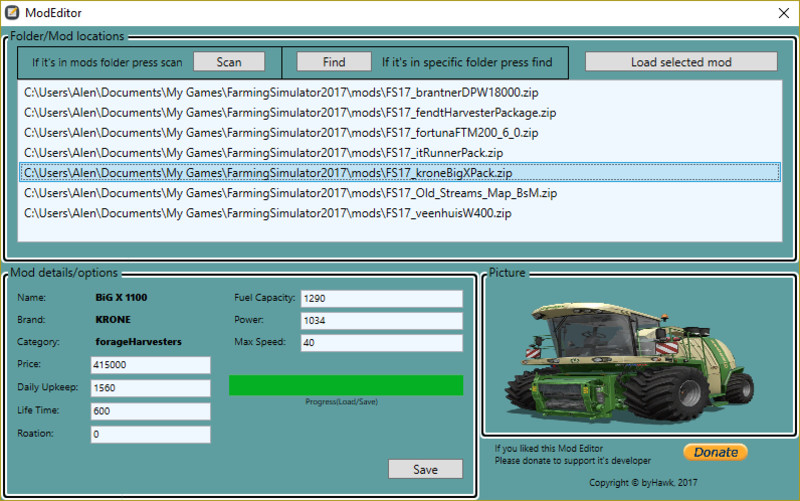Click the yellow Donate button
800x501 pixels.
click(x=716, y=452)
